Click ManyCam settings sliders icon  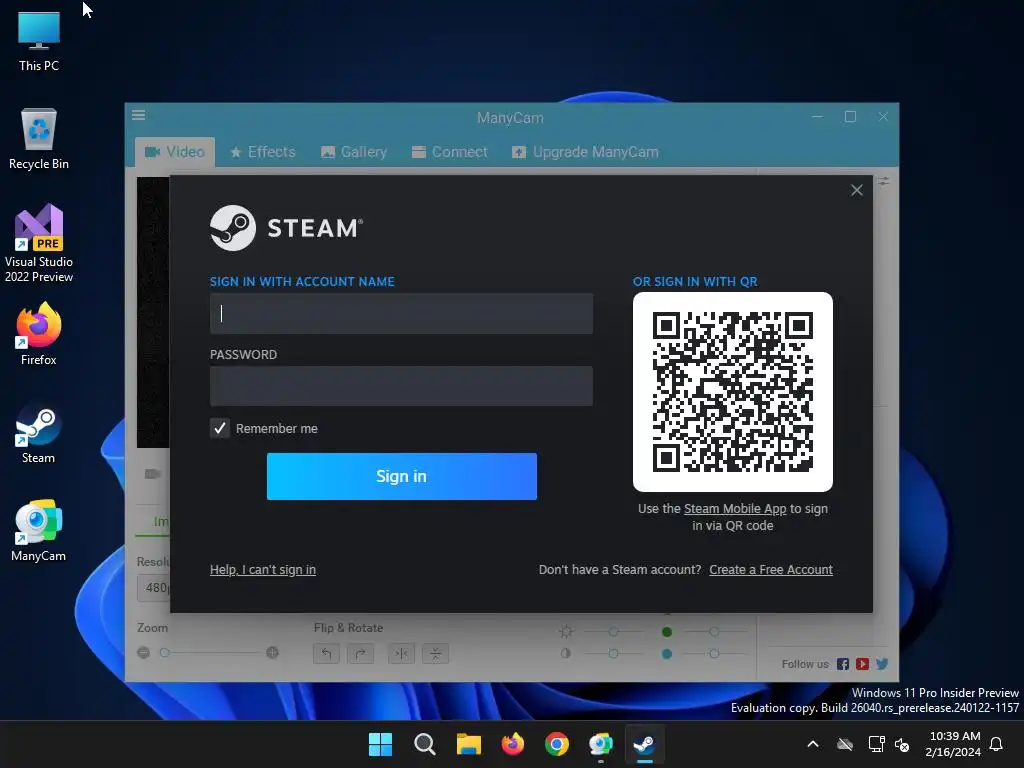coord(884,181)
